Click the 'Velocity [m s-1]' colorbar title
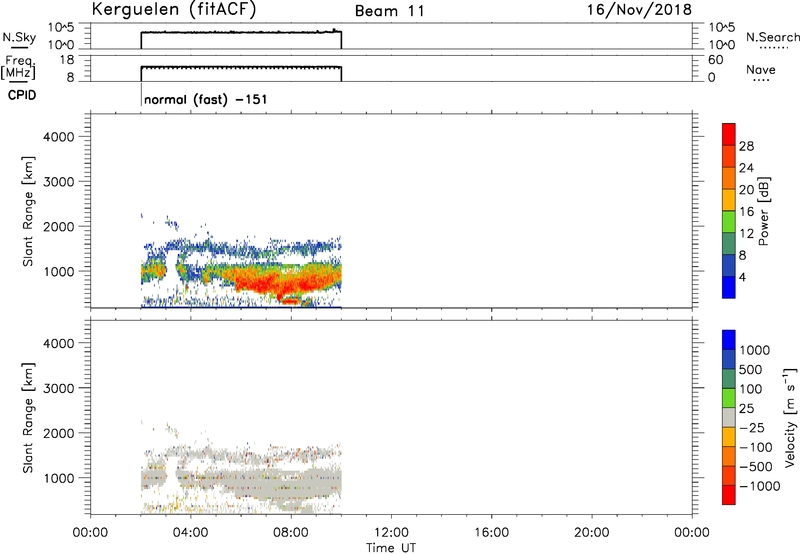 (x=790, y=417)
